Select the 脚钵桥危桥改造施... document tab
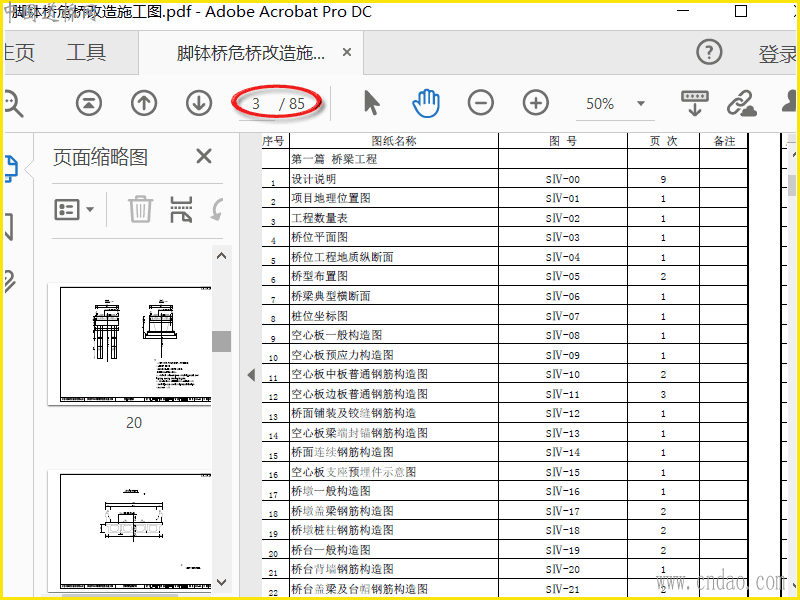 (x=250, y=53)
